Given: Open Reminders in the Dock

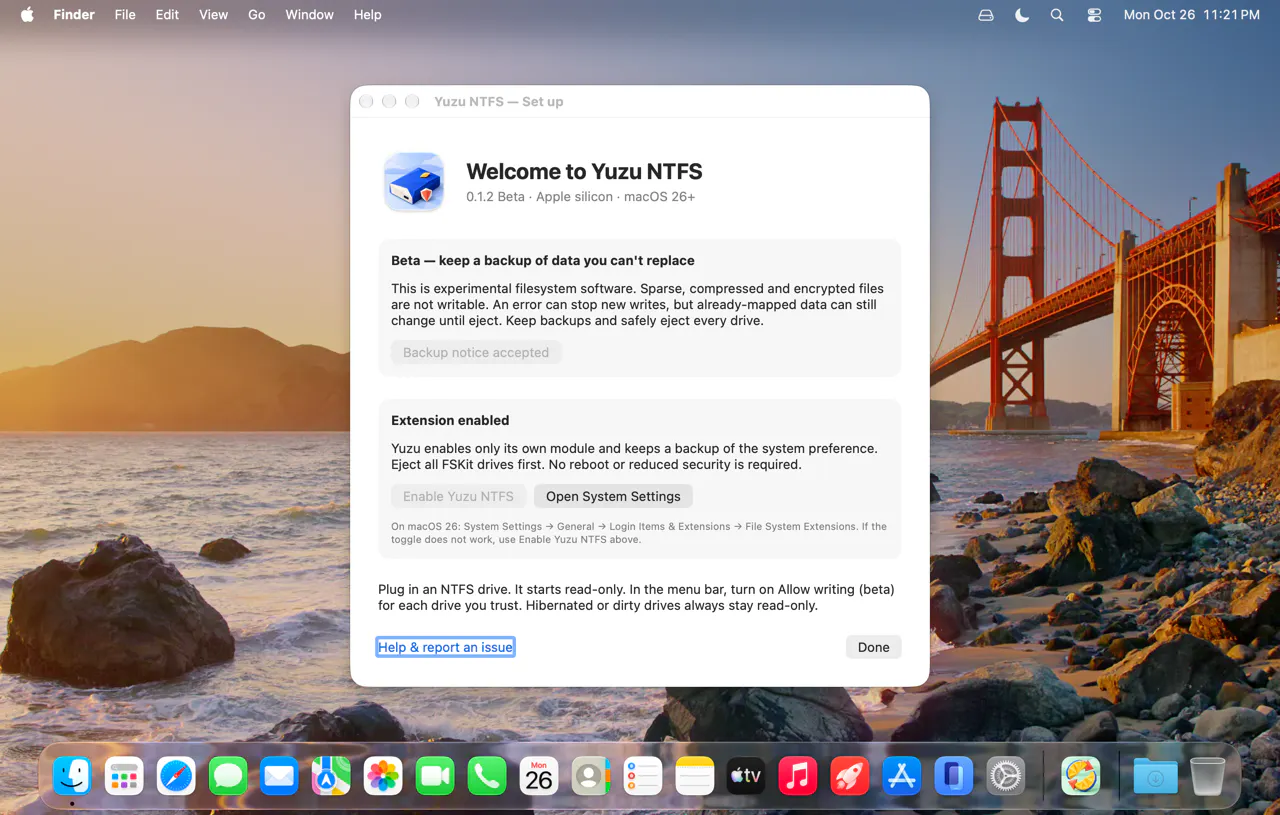Looking at the screenshot, I should pos(643,776).
